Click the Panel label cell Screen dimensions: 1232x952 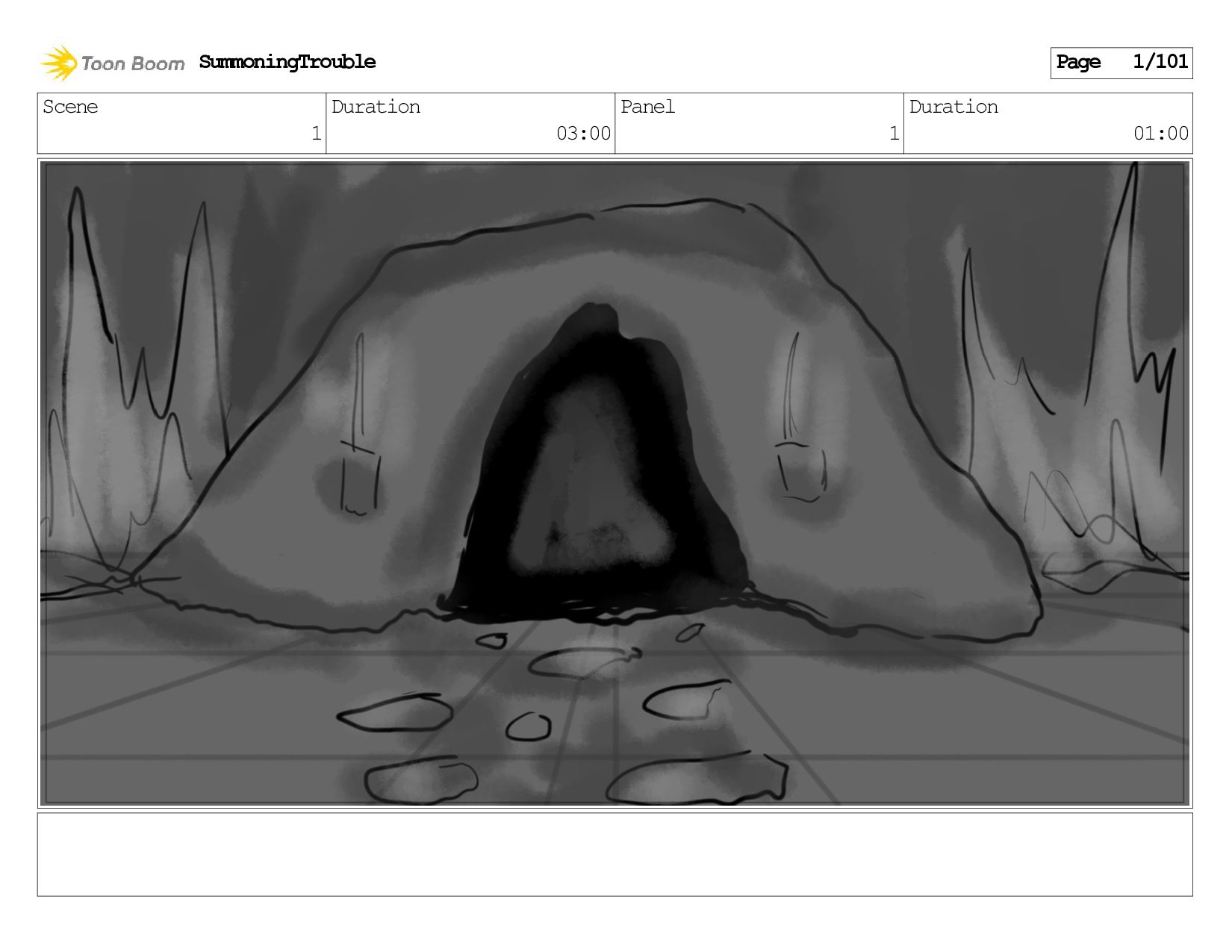759,123
